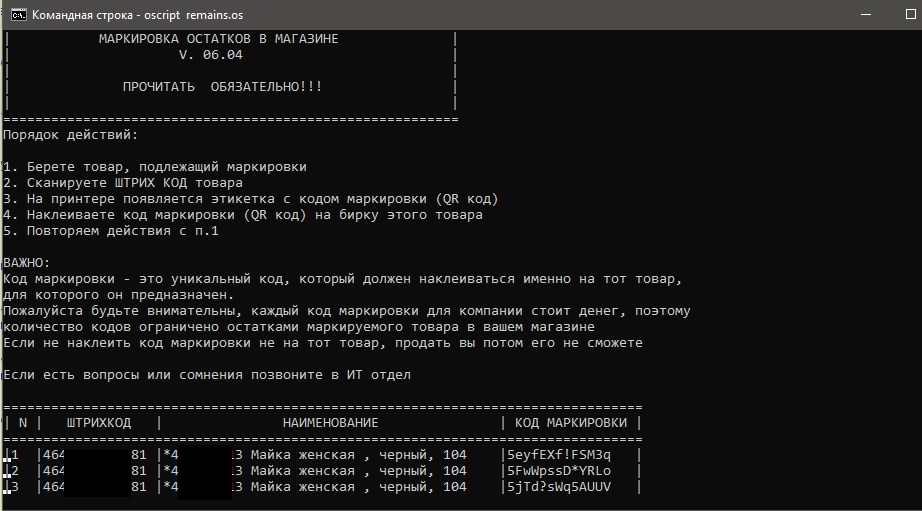This screenshot has width=922, height=511.
Task: Click the version text 'V. 06.04'
Action: (211, 55)
